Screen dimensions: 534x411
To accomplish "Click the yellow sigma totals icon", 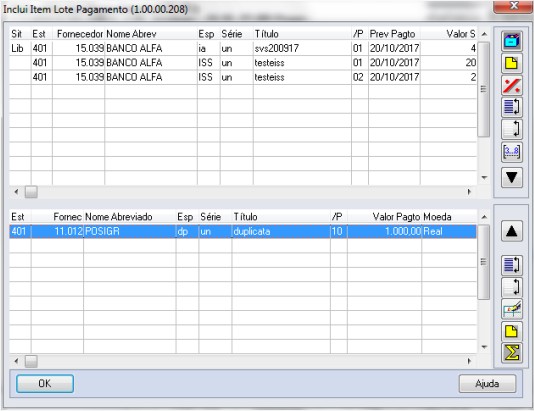I will tap(512, 352).
